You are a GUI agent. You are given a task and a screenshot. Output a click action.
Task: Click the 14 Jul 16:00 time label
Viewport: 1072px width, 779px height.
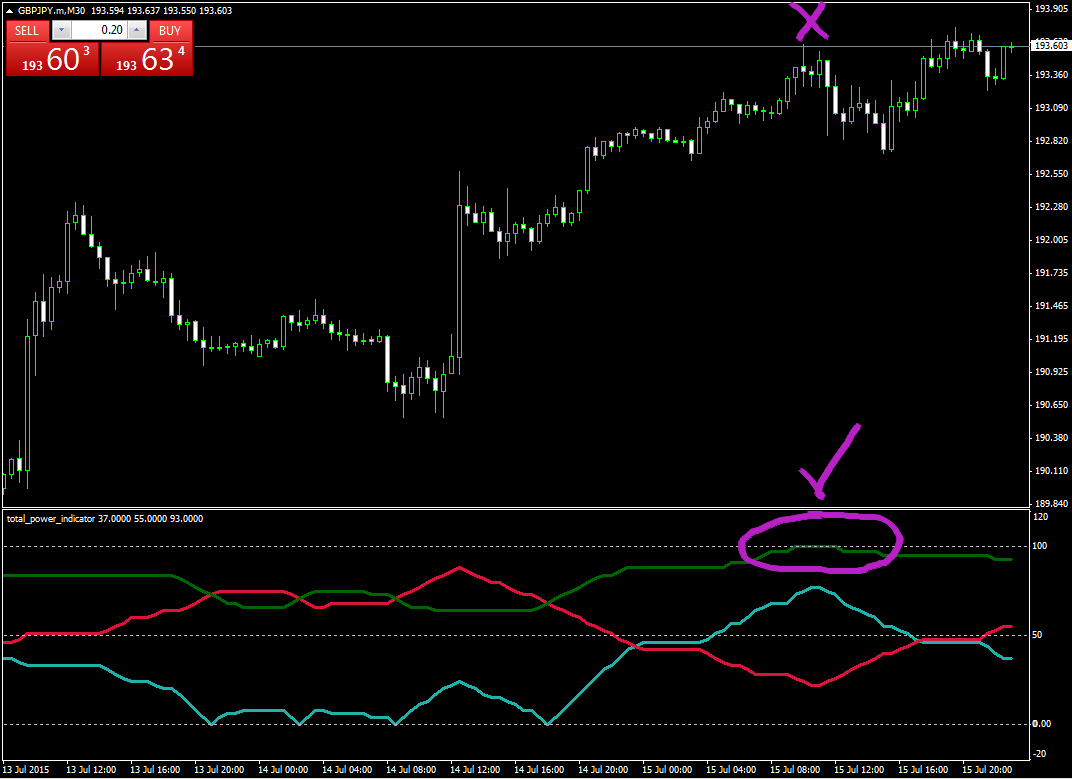click(539, 770)
